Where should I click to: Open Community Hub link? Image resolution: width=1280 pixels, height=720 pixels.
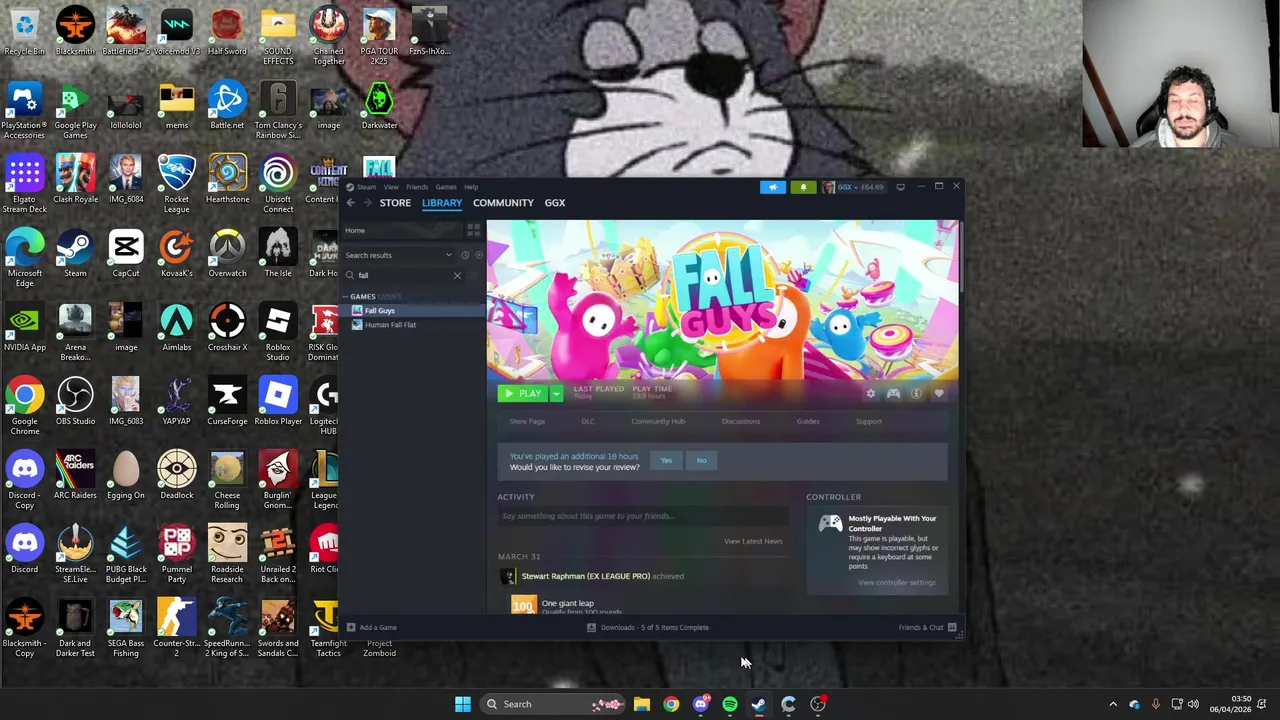pyautogui.click(x=658, y=421)
